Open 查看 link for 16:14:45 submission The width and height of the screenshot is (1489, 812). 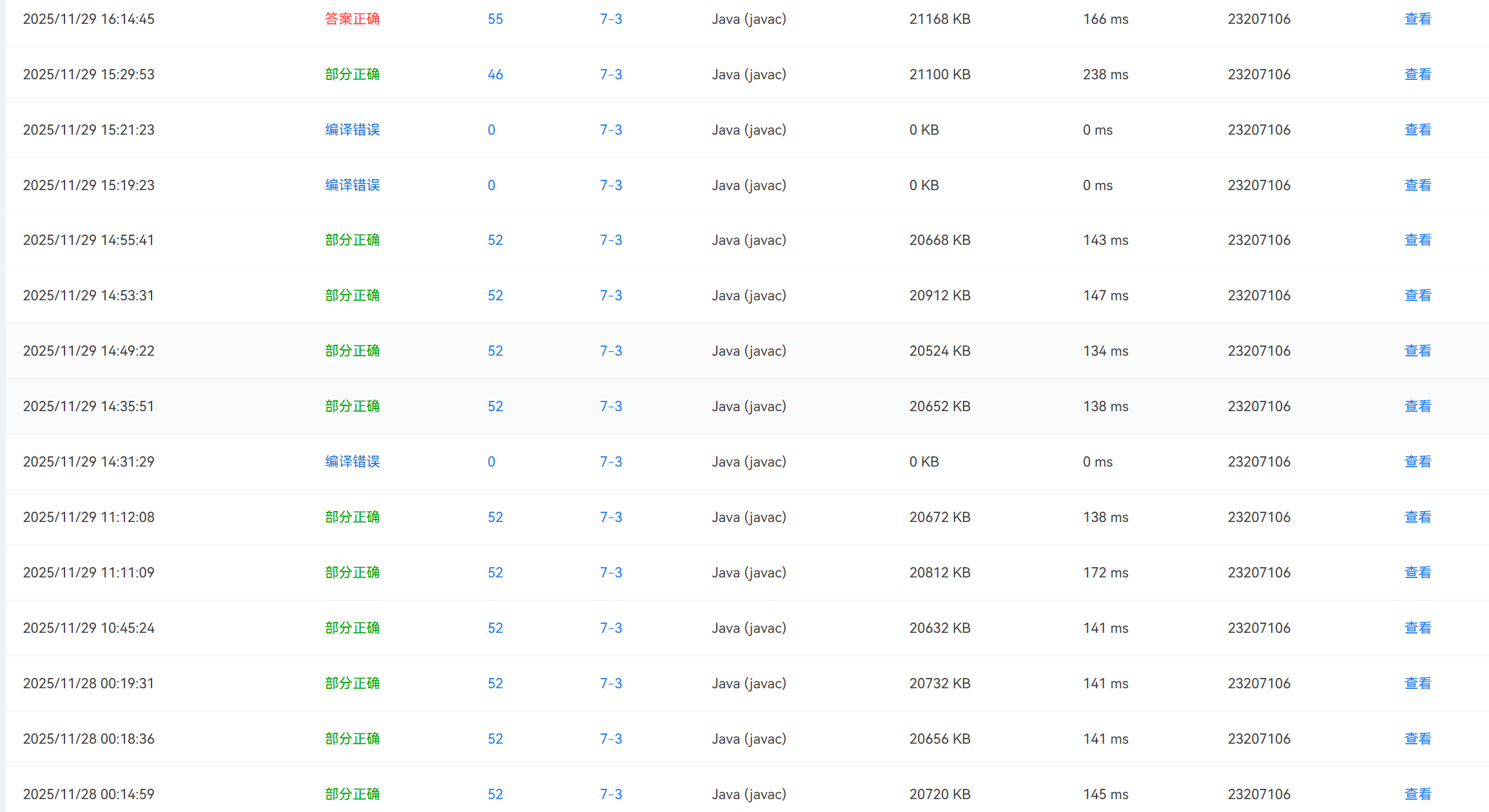click(x=1417, y=19)
